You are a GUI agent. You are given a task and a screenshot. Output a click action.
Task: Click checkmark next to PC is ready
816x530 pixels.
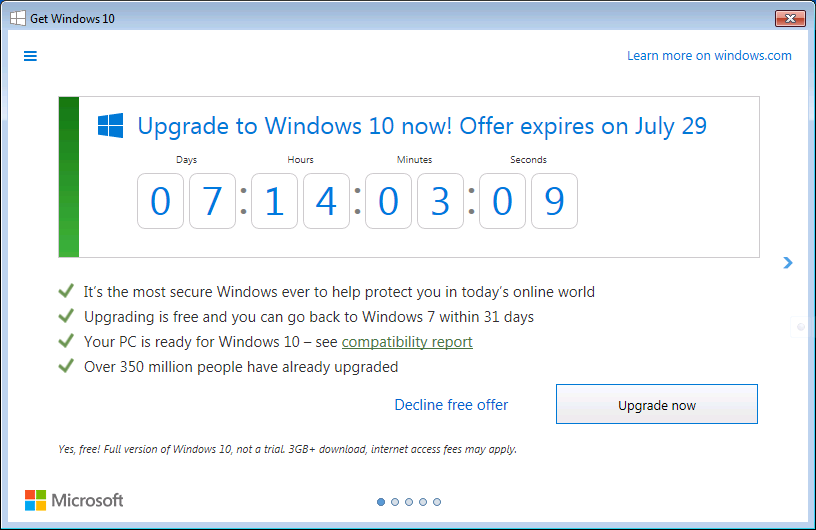tap(66, 341)
